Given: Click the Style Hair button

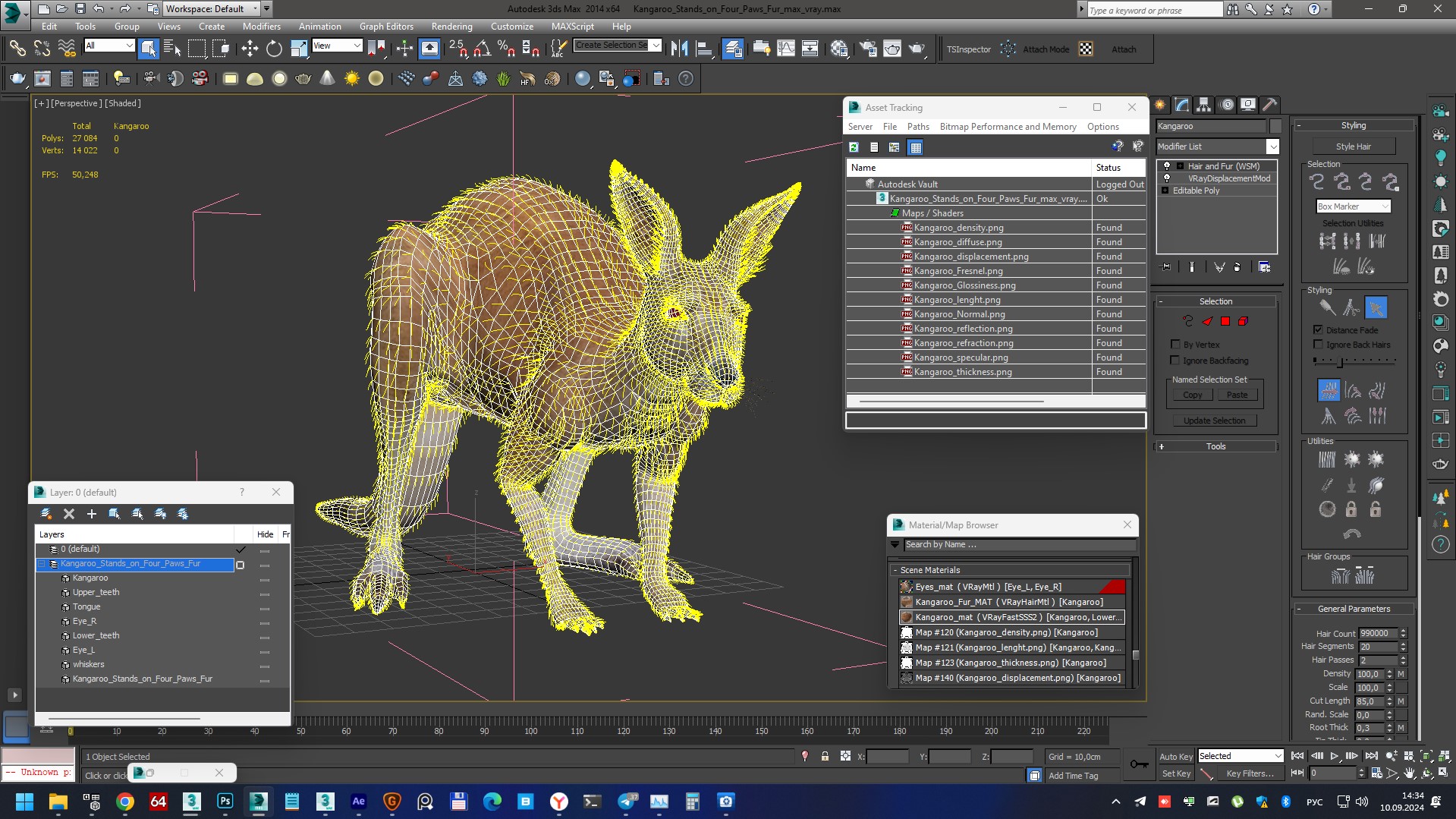Looking at the screenshot, I should (x=1353, y=146).
